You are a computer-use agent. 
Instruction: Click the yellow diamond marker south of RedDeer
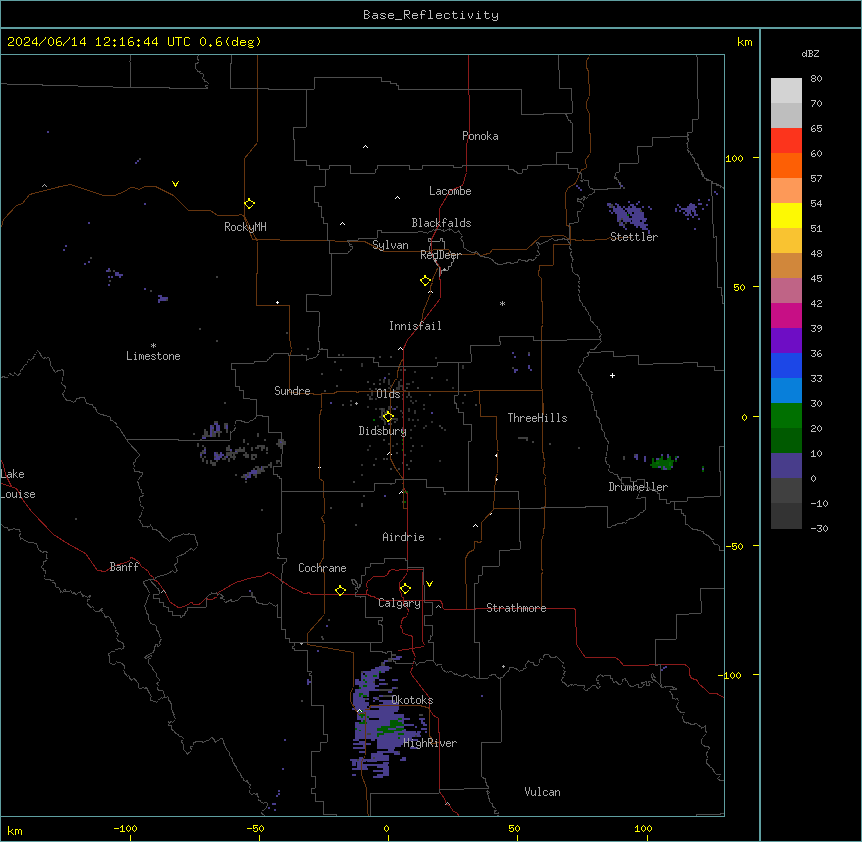[426, 281]
